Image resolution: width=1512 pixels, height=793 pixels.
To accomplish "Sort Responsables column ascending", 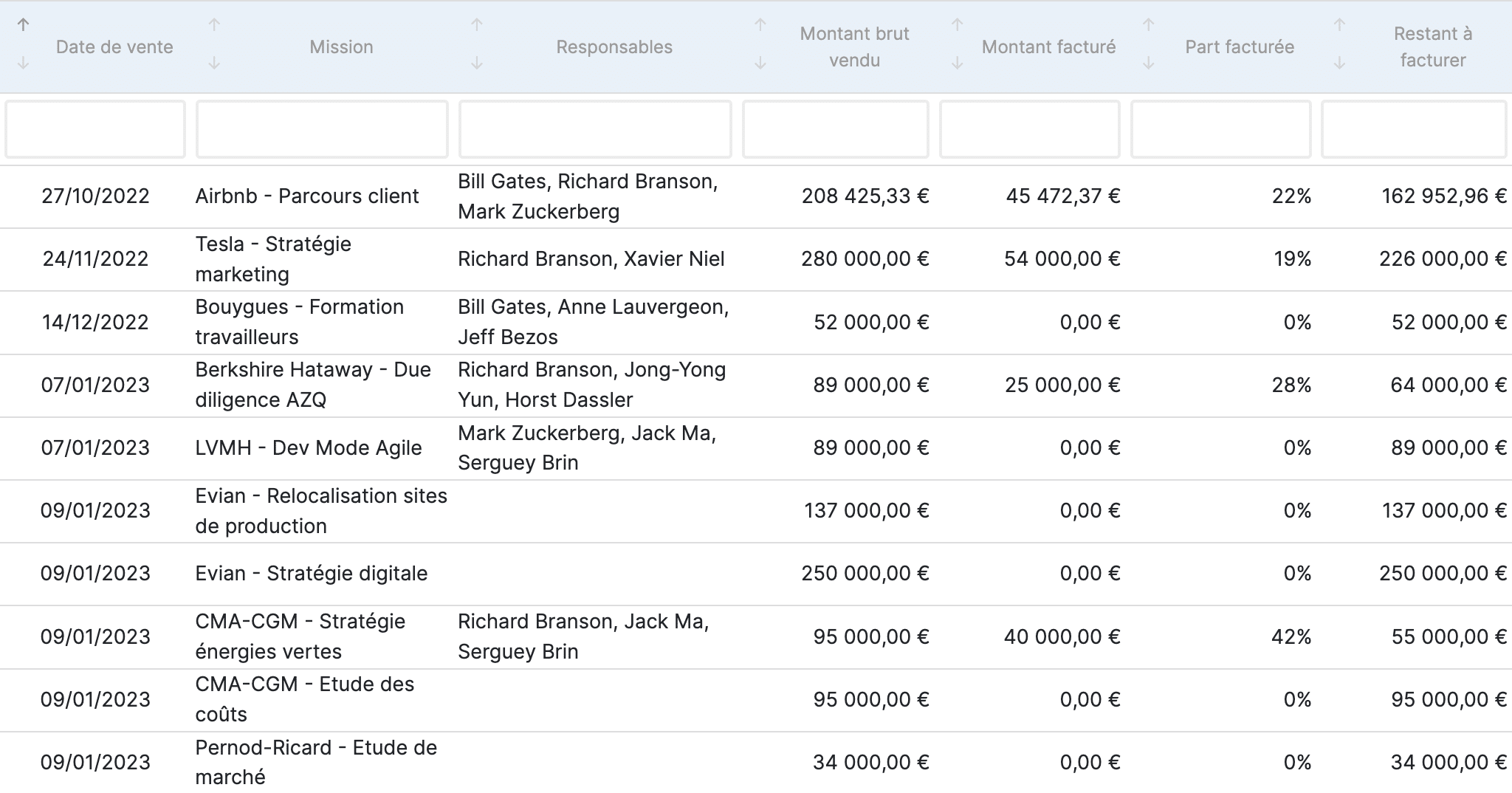I will point(477,25).
